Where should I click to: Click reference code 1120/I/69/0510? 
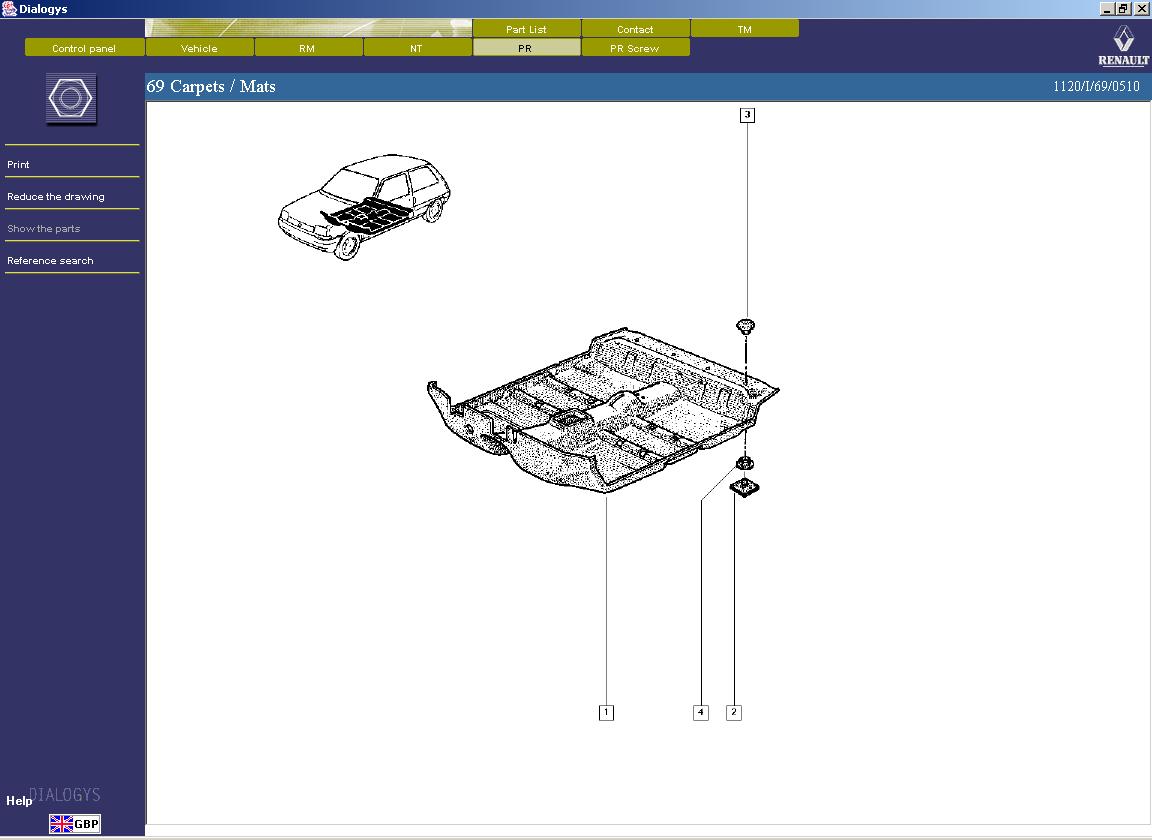(x=1096, y=86)
